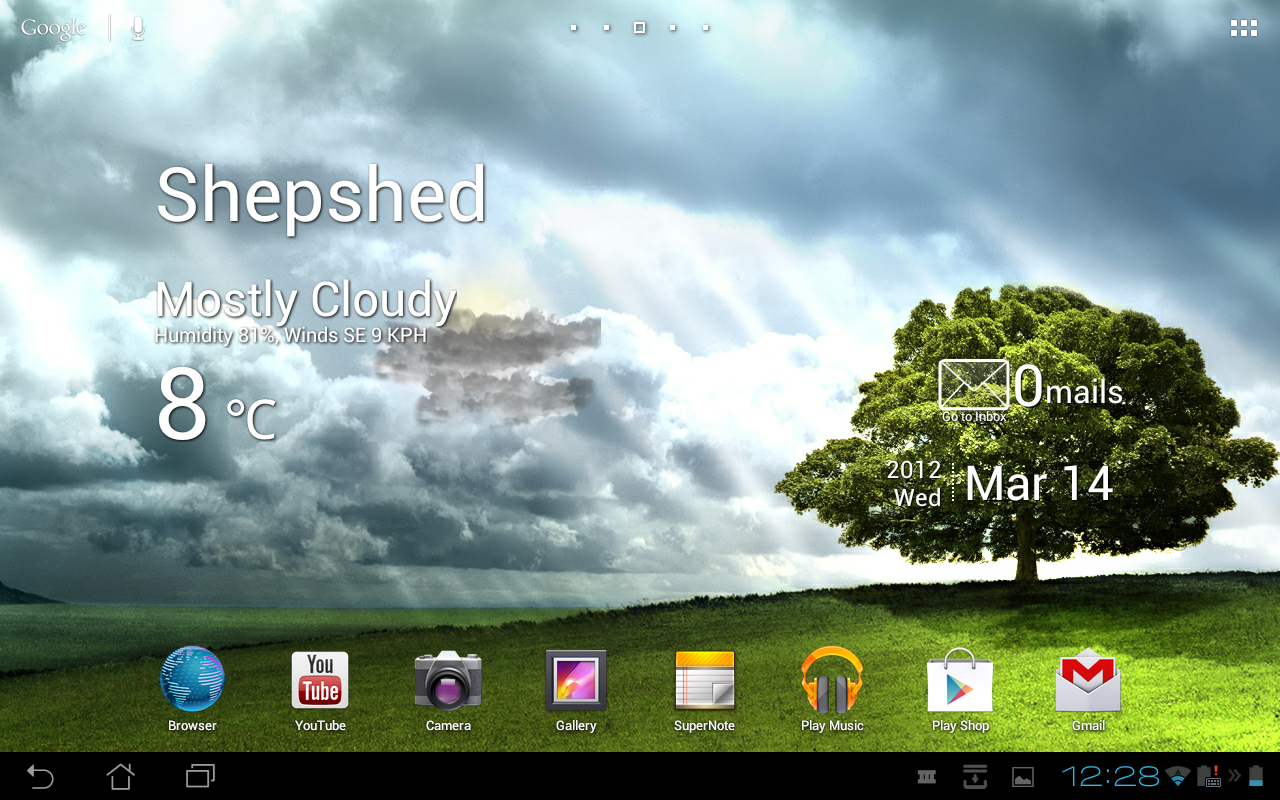The height and width of the screenshot is (800, 1280).
Task: Open the picture notification icon
Action: pos(1023,777)
